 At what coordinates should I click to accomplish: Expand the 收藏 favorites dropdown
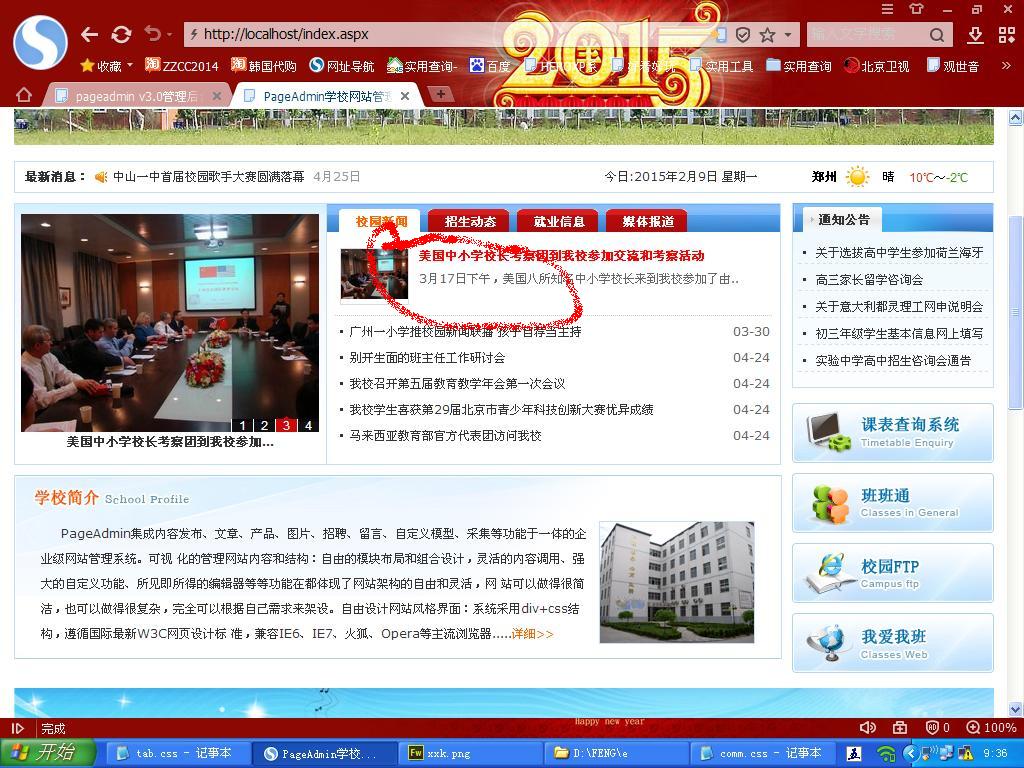click(107, 66)
